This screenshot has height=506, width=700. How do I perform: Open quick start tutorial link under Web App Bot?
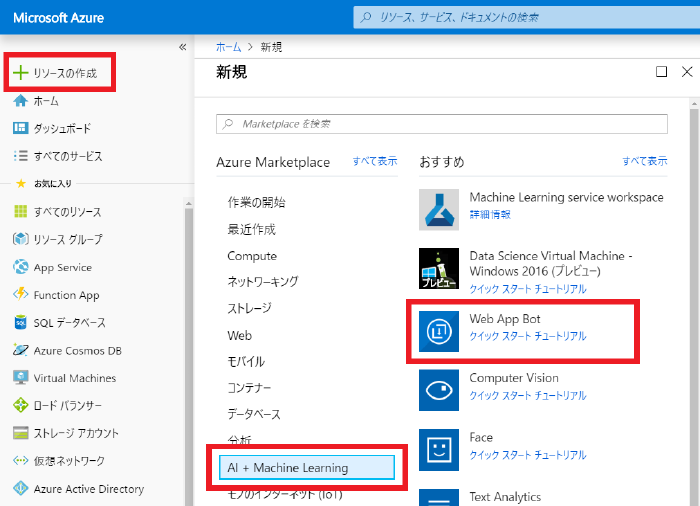528,336
